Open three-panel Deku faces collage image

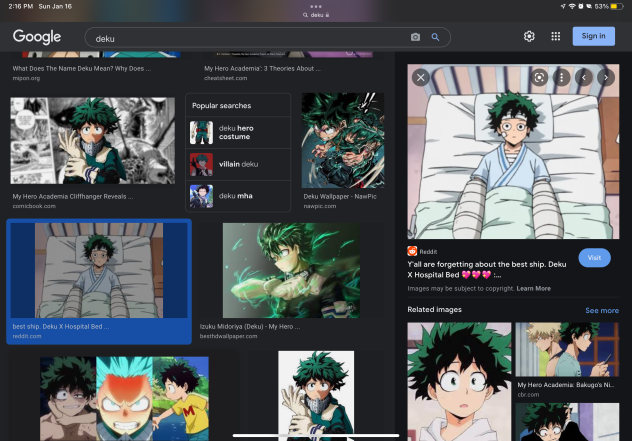[124, 398]
